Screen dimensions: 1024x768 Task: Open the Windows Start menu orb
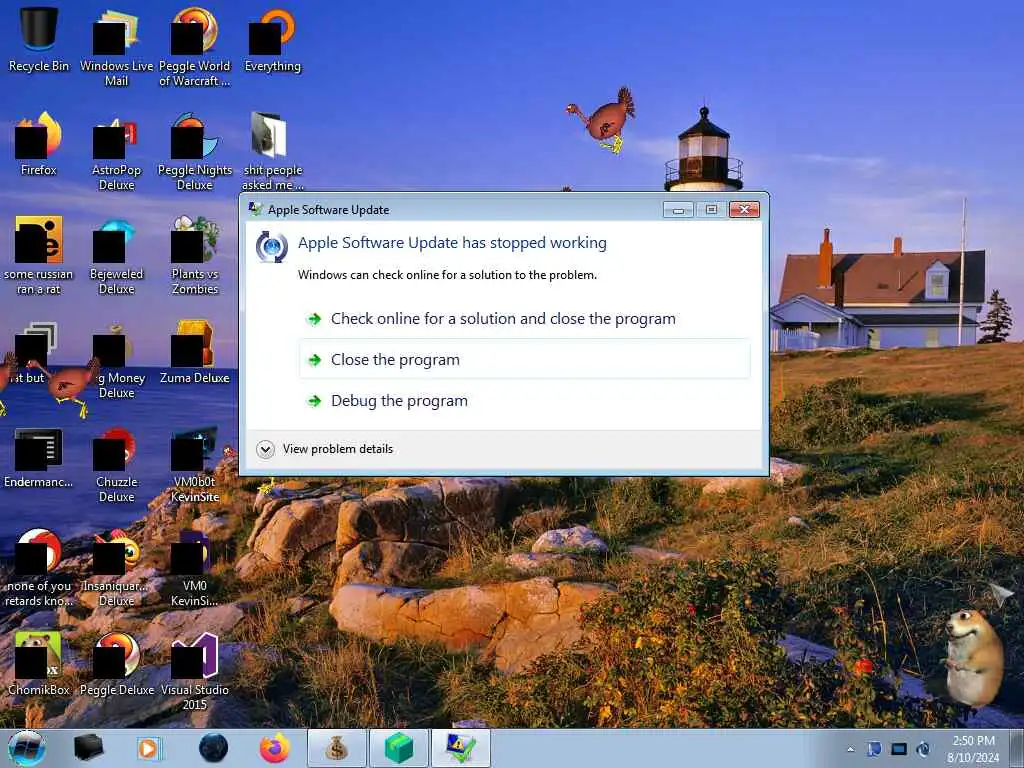[27, 748]
